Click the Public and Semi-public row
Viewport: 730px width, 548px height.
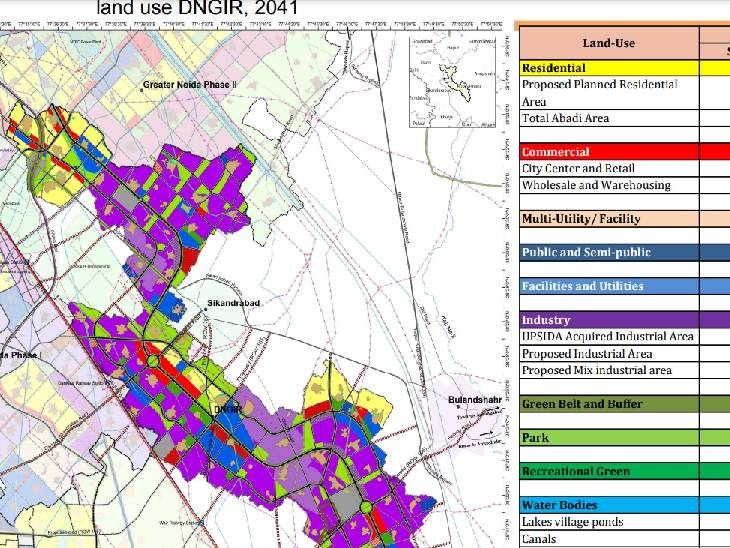(608, 253)
